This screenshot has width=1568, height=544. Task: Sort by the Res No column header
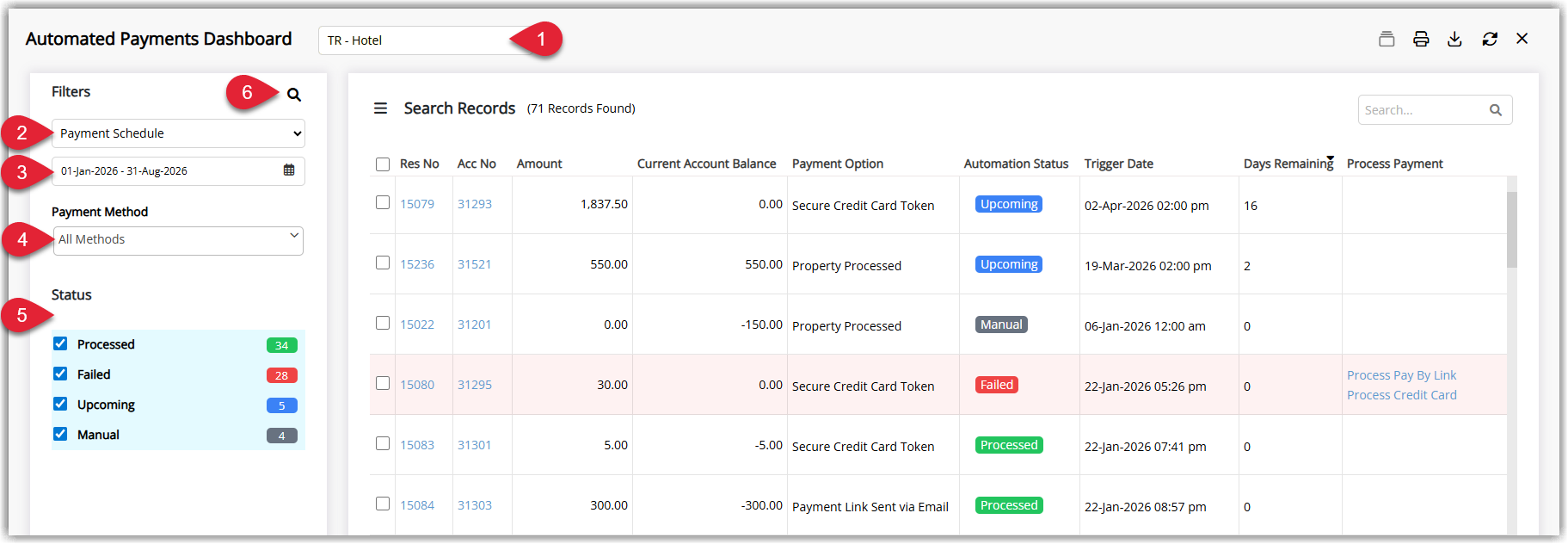click(x=420, y=164)
